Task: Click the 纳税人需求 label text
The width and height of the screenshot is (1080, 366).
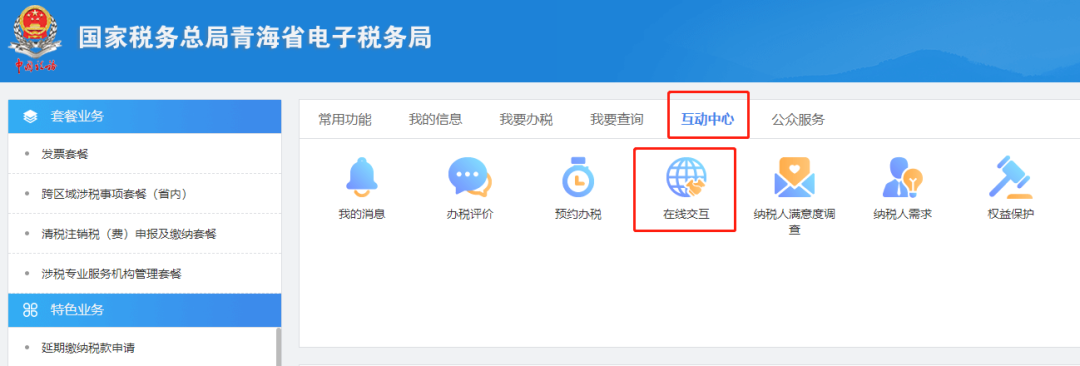Action: (902, 214)
